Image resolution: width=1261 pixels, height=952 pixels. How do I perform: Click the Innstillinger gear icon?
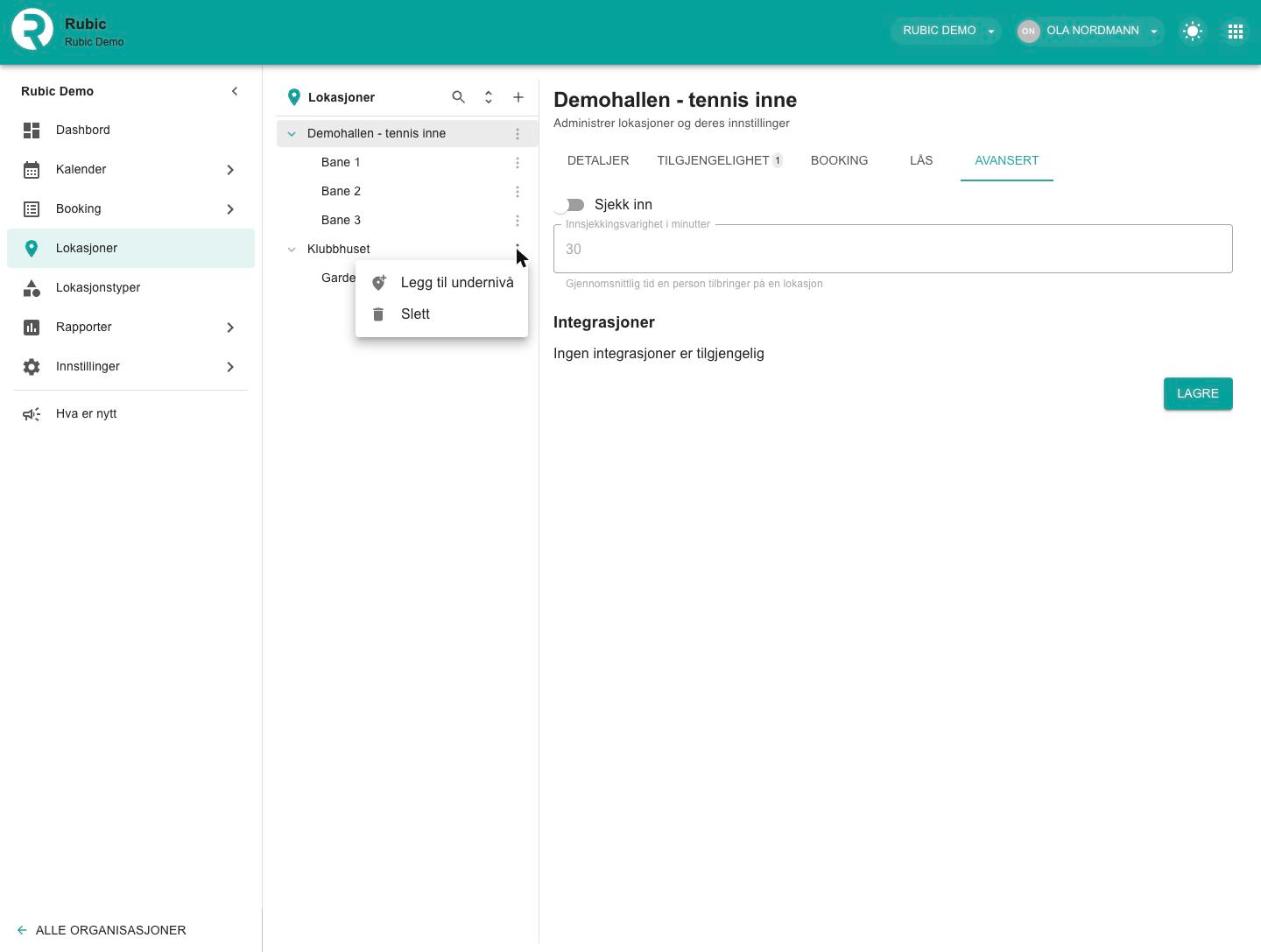[x=32, y=367]
